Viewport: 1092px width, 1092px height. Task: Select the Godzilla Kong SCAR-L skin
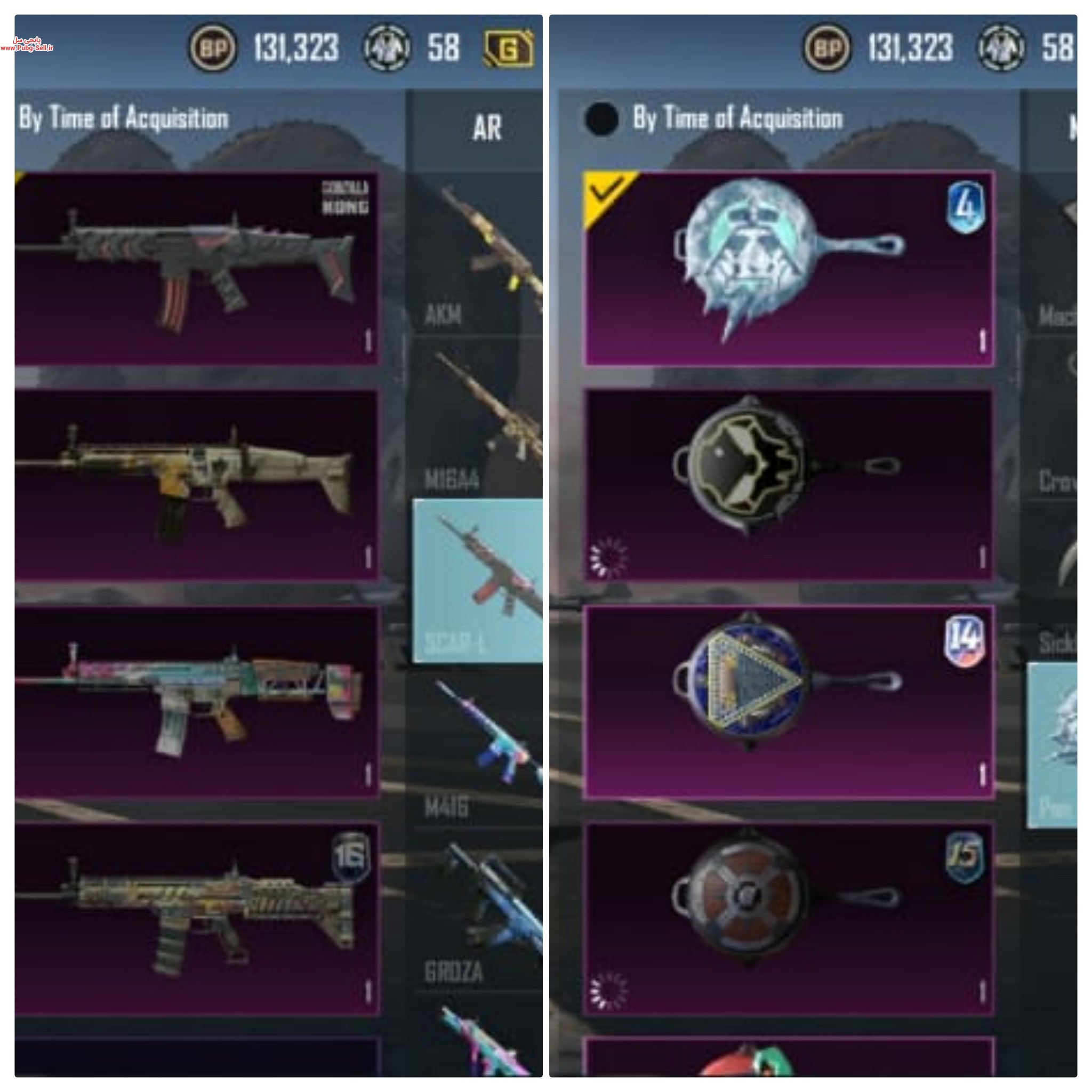(196, 269)
